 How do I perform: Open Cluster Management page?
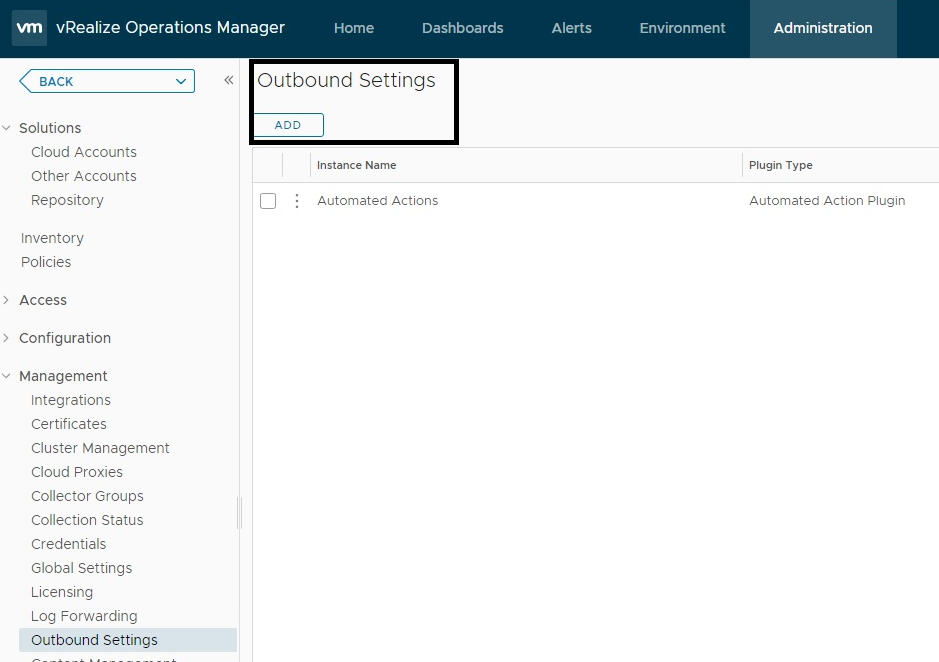pos(100,448)
